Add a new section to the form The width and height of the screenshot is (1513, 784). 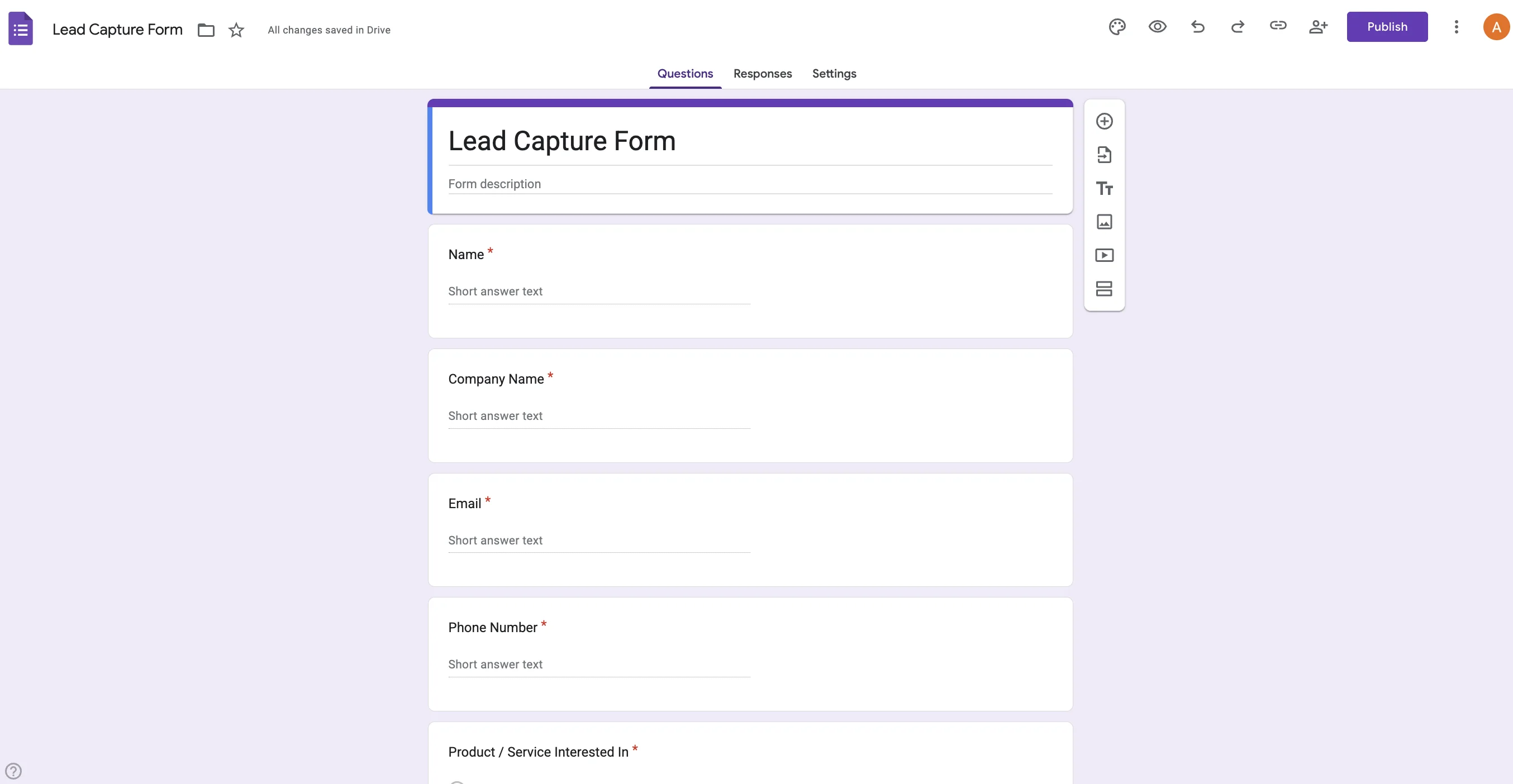coord(1104,288)
